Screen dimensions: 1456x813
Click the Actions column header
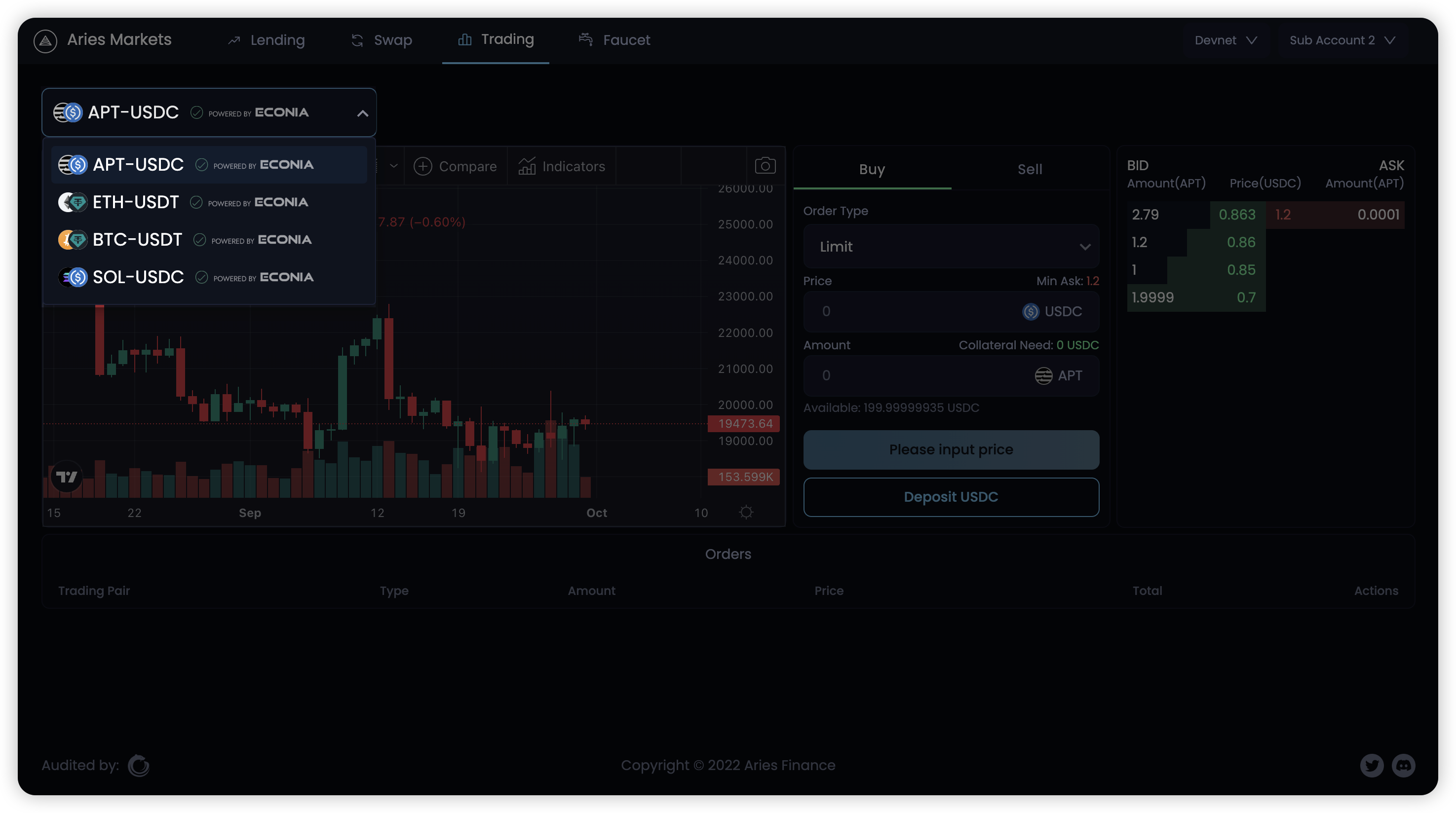pos(1377,591)
